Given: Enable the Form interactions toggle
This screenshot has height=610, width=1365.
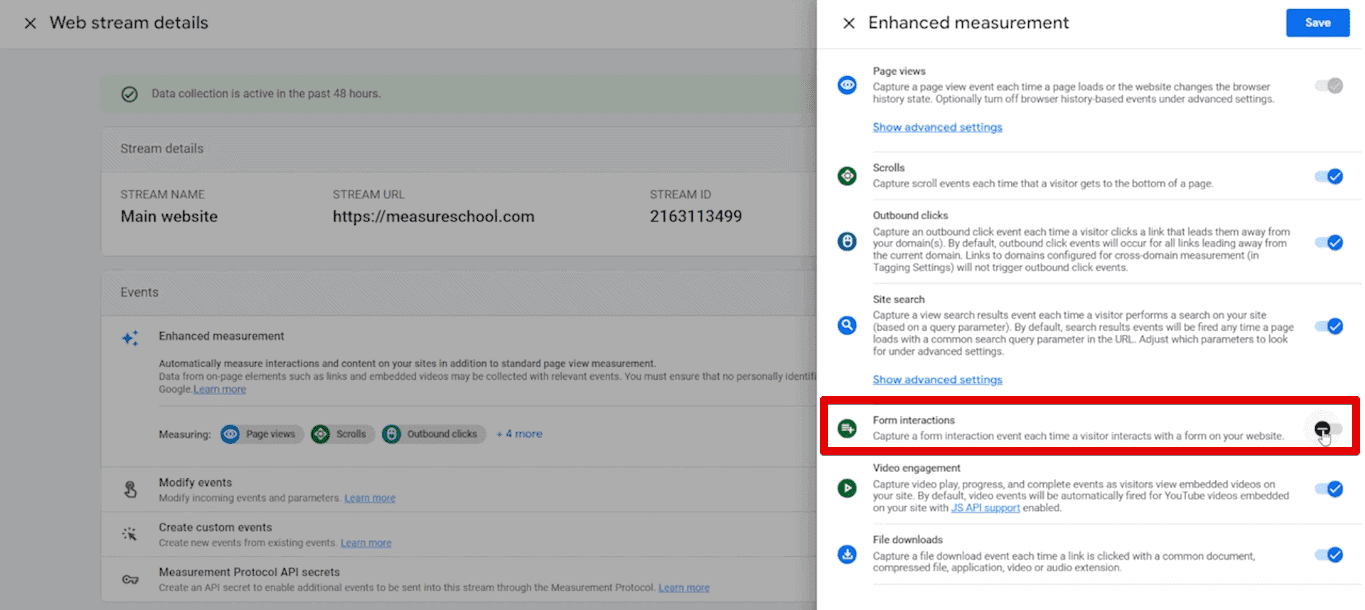Looking at the screenshot, I should click(x=1327, y=426).
